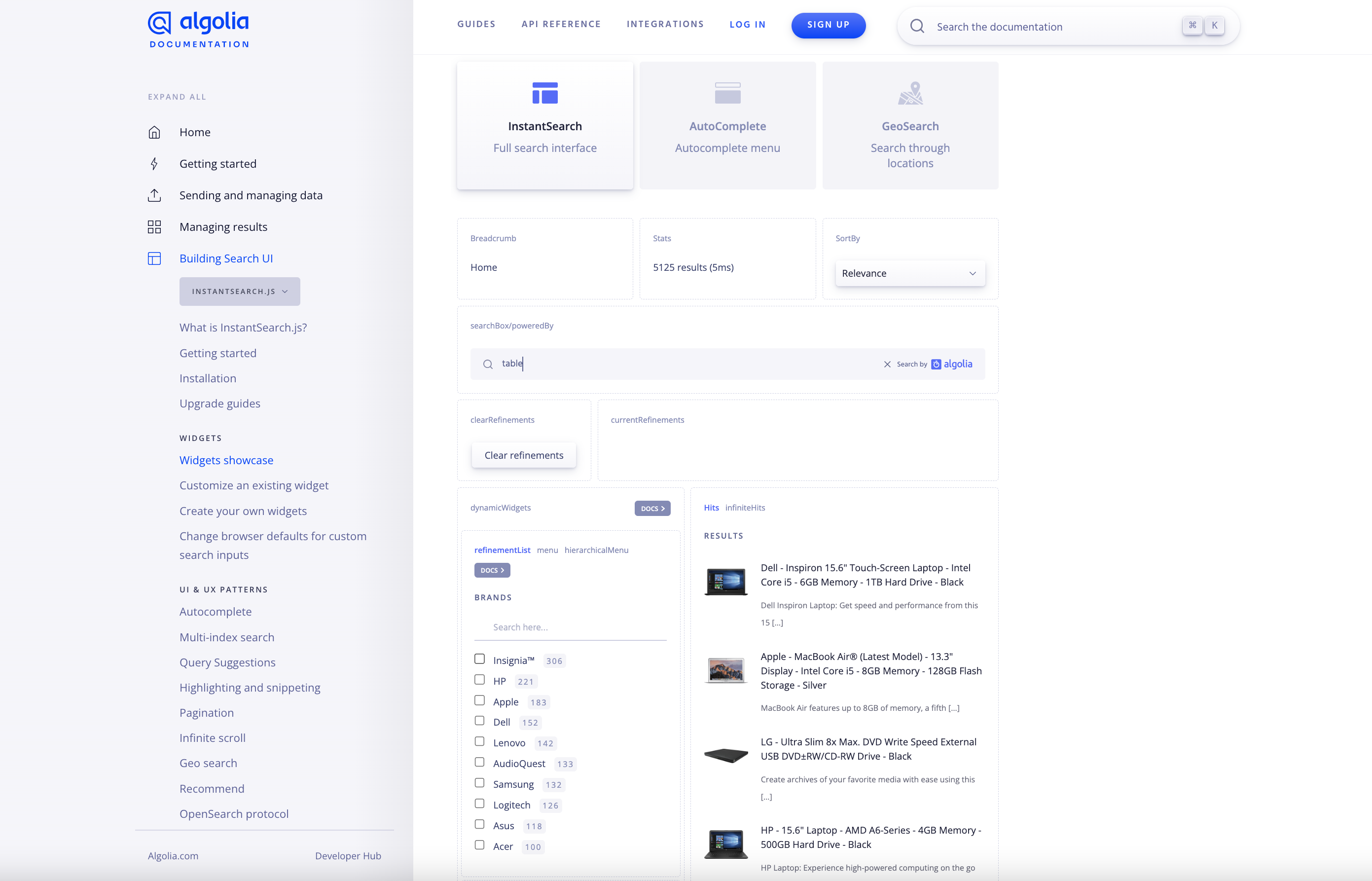
Task: Open the API Reference menu
Action: tap(561, 24)
